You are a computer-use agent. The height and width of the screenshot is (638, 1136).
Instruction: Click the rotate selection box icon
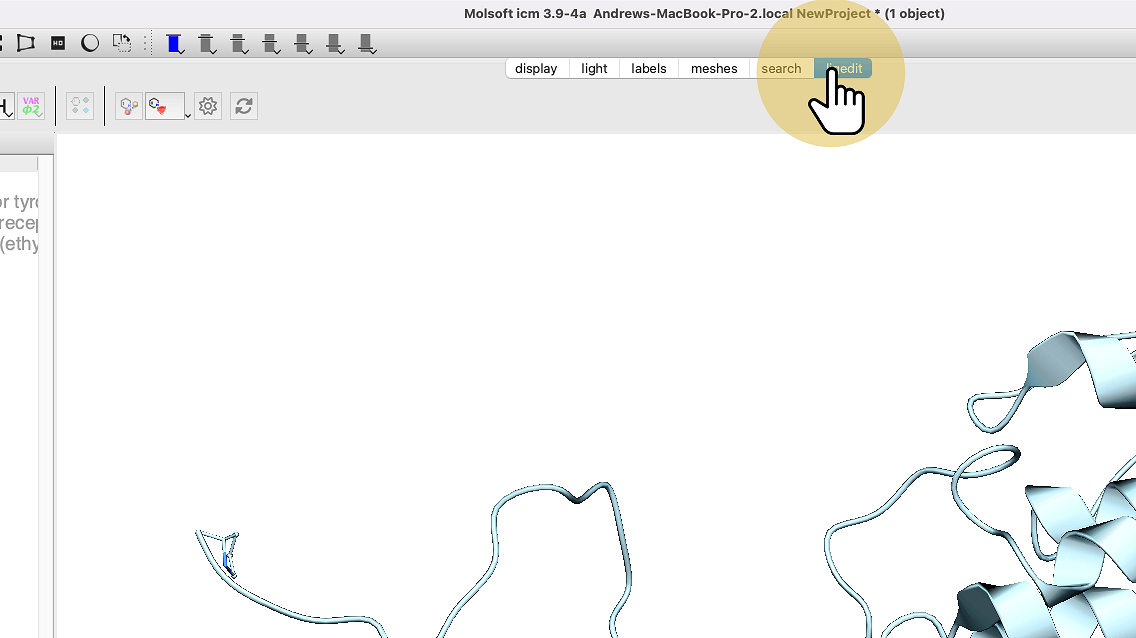pyautogui.click(x=121, y=43)
